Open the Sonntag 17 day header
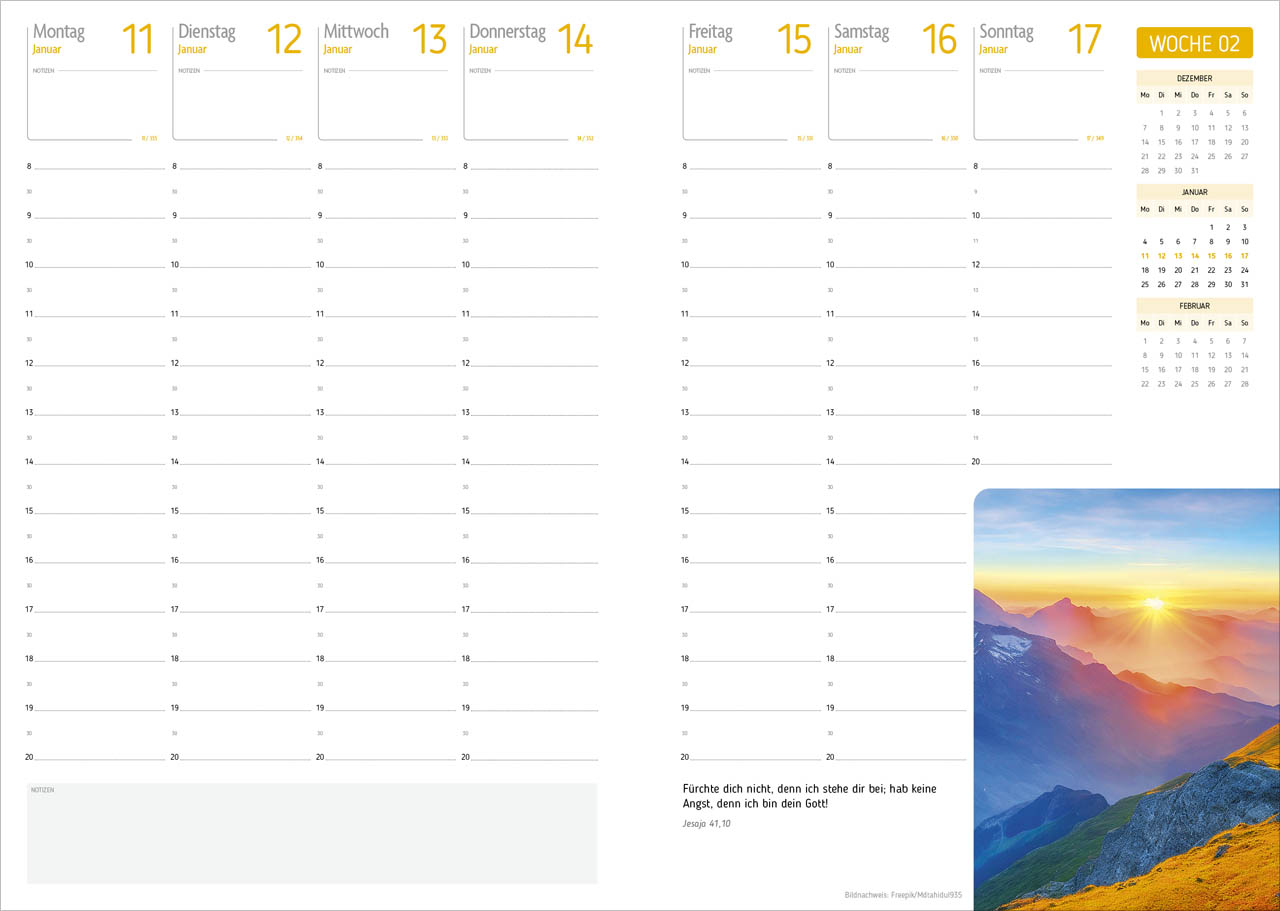 coord(1040,39)
